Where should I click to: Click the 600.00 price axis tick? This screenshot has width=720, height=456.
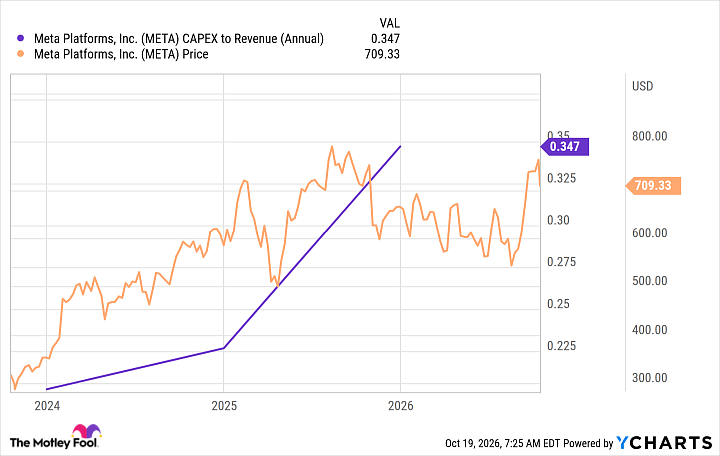point(649,233)
